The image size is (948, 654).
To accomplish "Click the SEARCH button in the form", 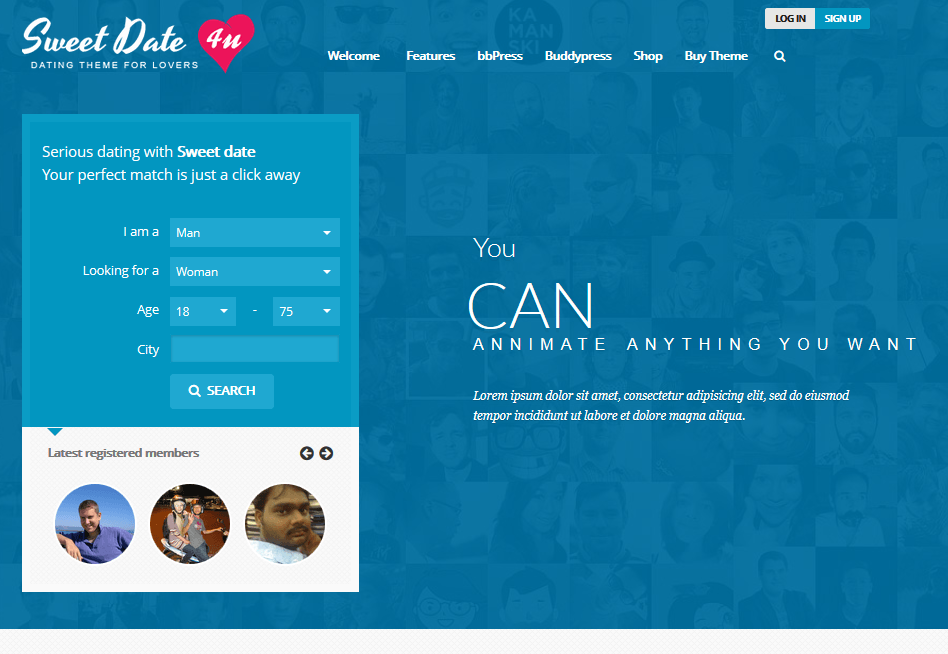I will (x=222, y=391).
